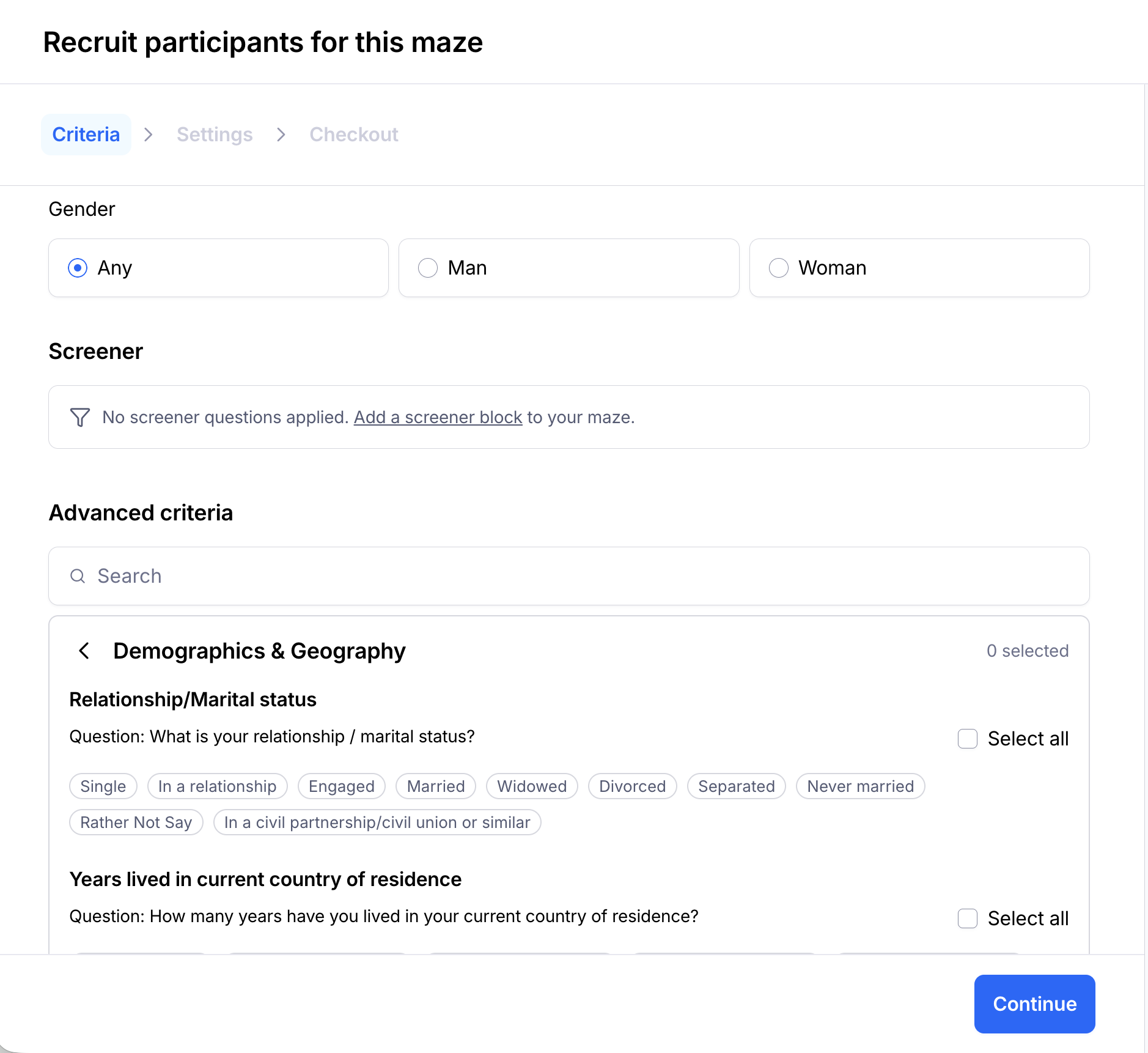
Task: Click the funnel filter icon in Screener box
Action: click(80, 417)
